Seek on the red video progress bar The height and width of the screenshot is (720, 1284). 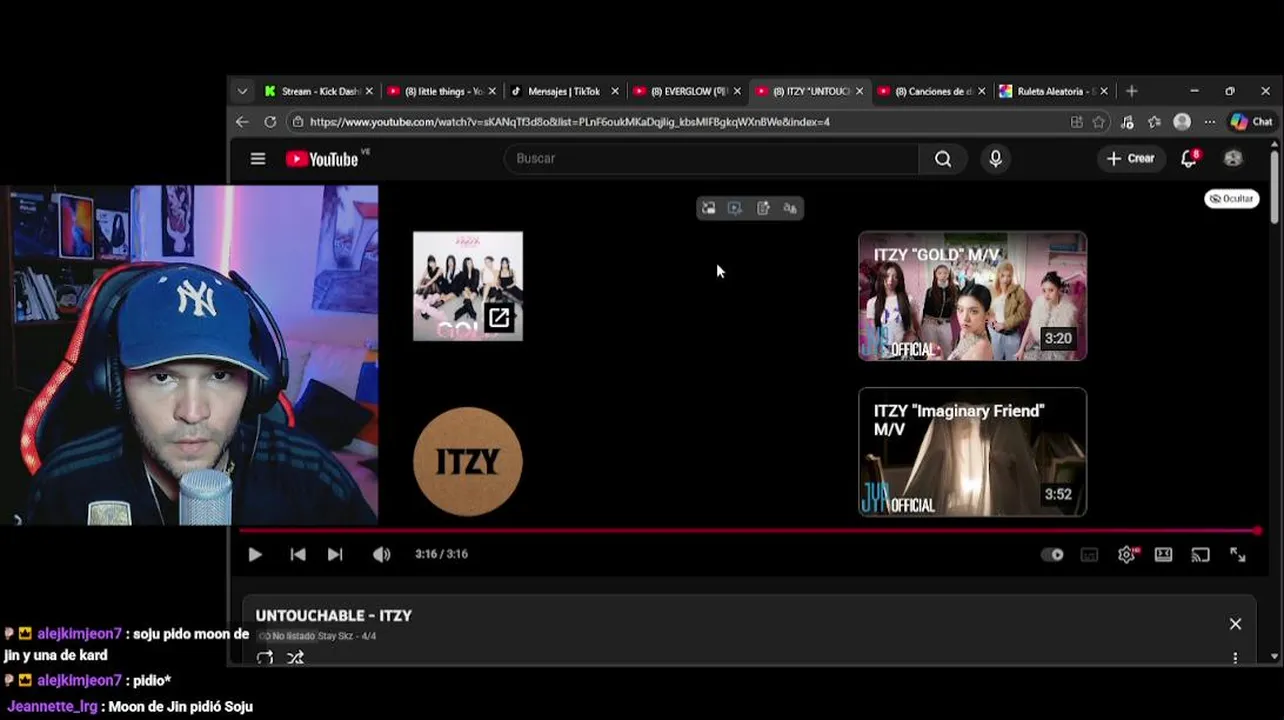tap(748, 531)
